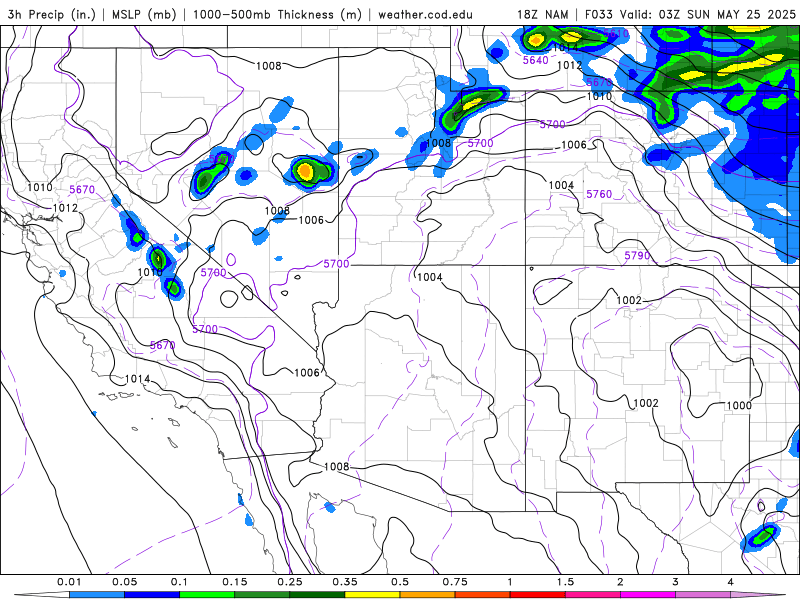Click the legend value '4'
800x600 pixels.
[x=731, y=582]
